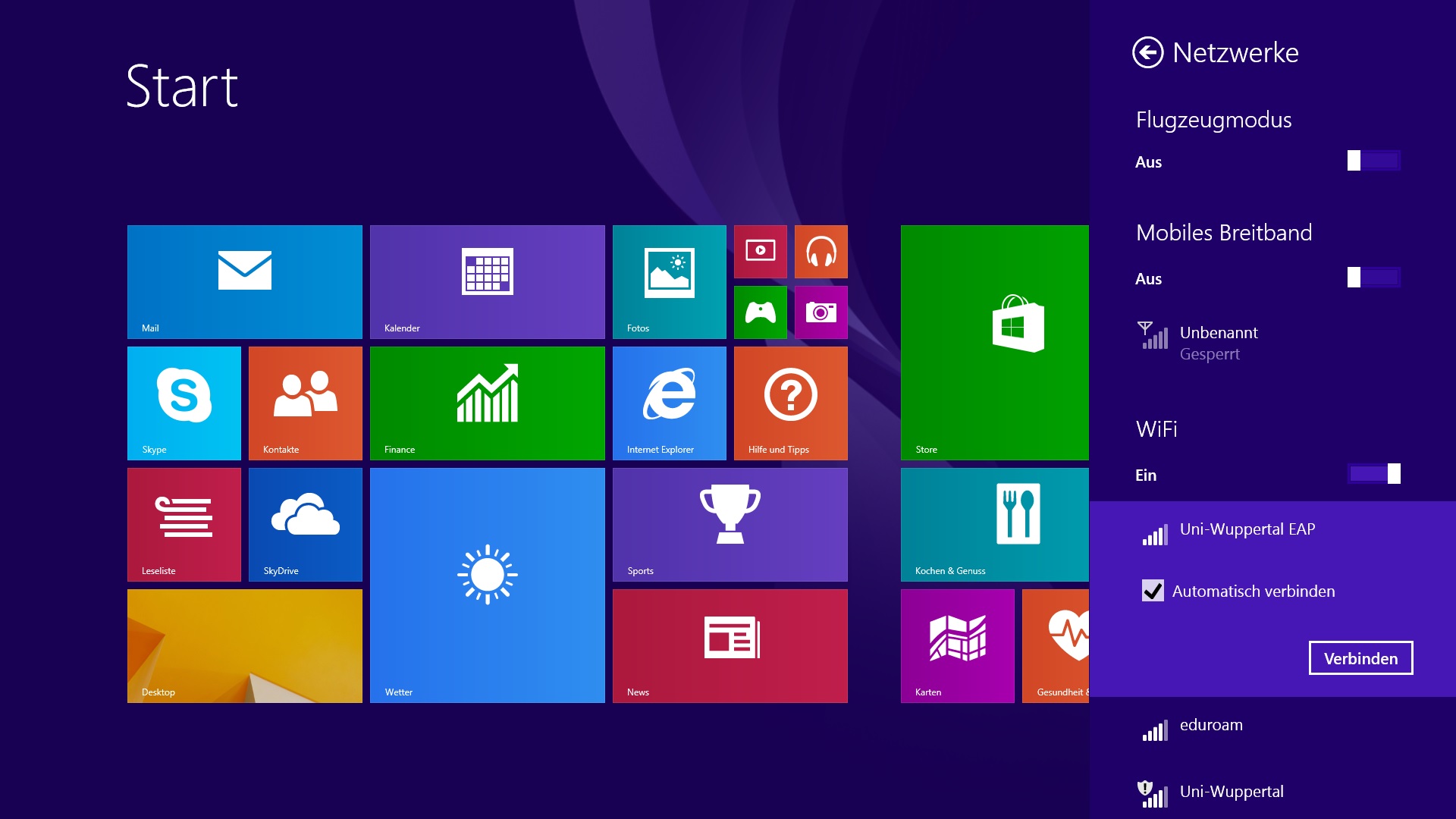Open the Games controller tile
Image resolution: width=1456 pixels, height=819 pixels.
[x=761, y=312]
